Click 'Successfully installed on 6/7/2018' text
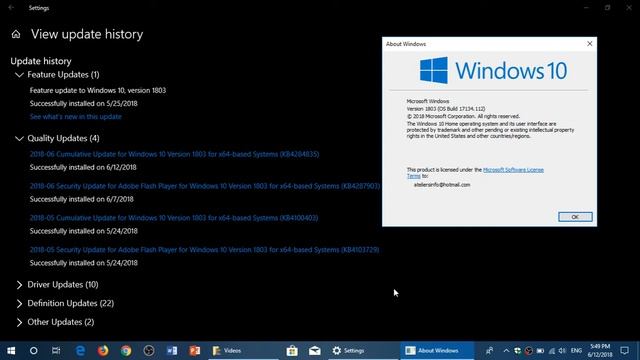Screen dimensions: 640x360 click(82, 199)
